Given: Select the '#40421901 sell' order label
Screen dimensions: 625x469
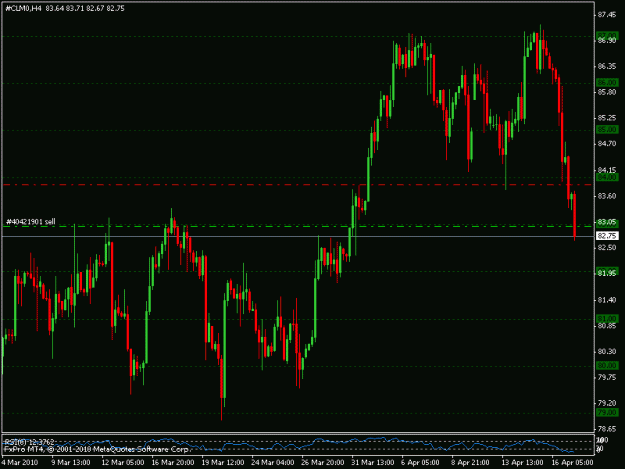Looking at the screenshot, I should point(31,222).
